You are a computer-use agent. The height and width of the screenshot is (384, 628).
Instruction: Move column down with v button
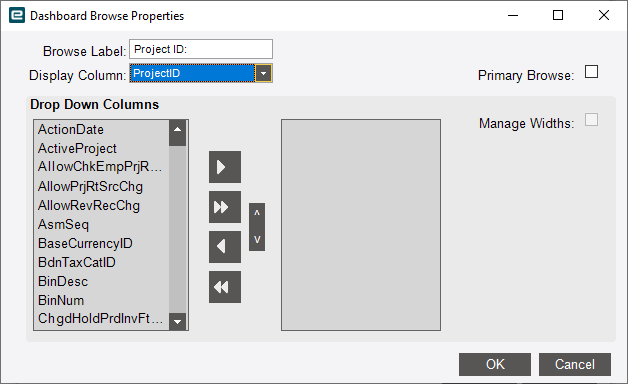tap(257, 239)
